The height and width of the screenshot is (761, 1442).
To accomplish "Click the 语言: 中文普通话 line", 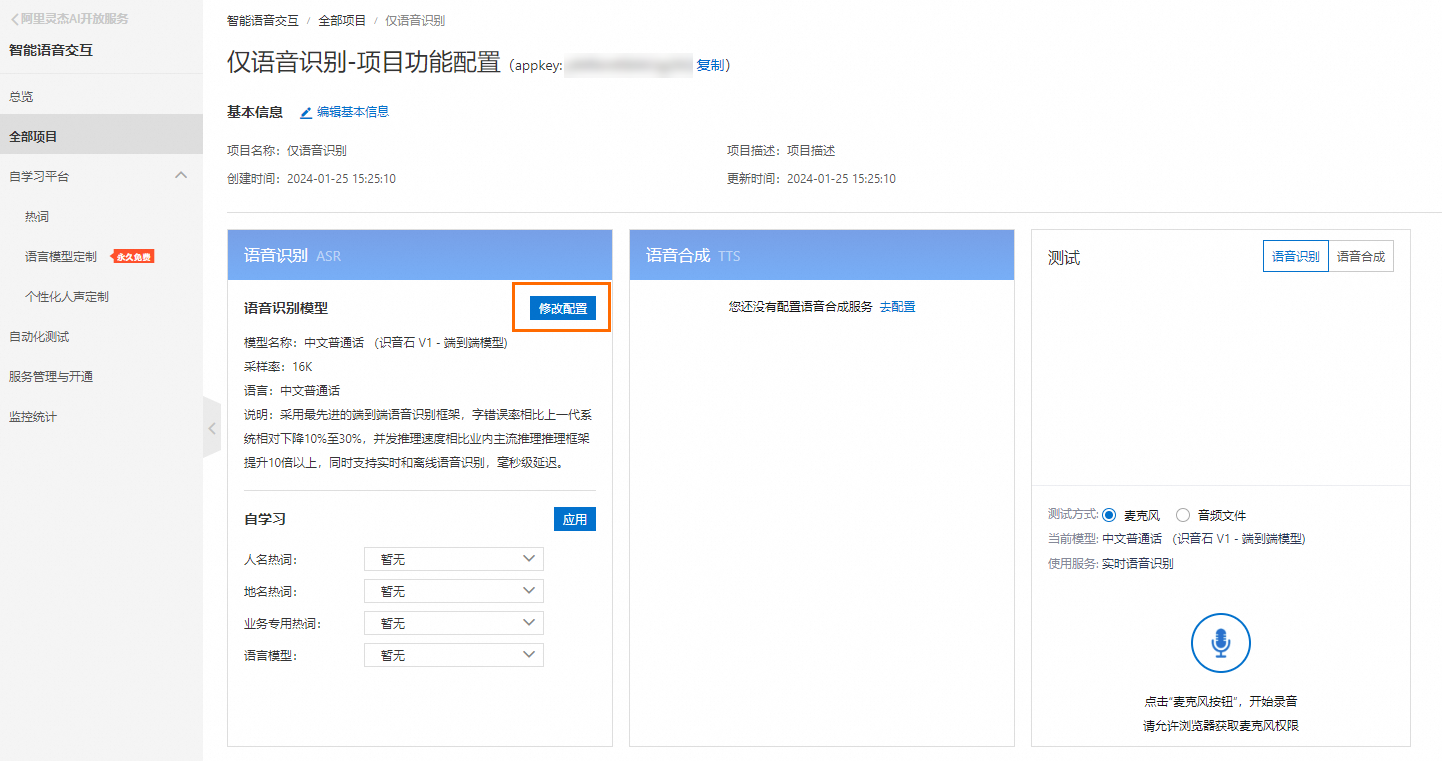I will pyautogui.click(x=292, y=391).
